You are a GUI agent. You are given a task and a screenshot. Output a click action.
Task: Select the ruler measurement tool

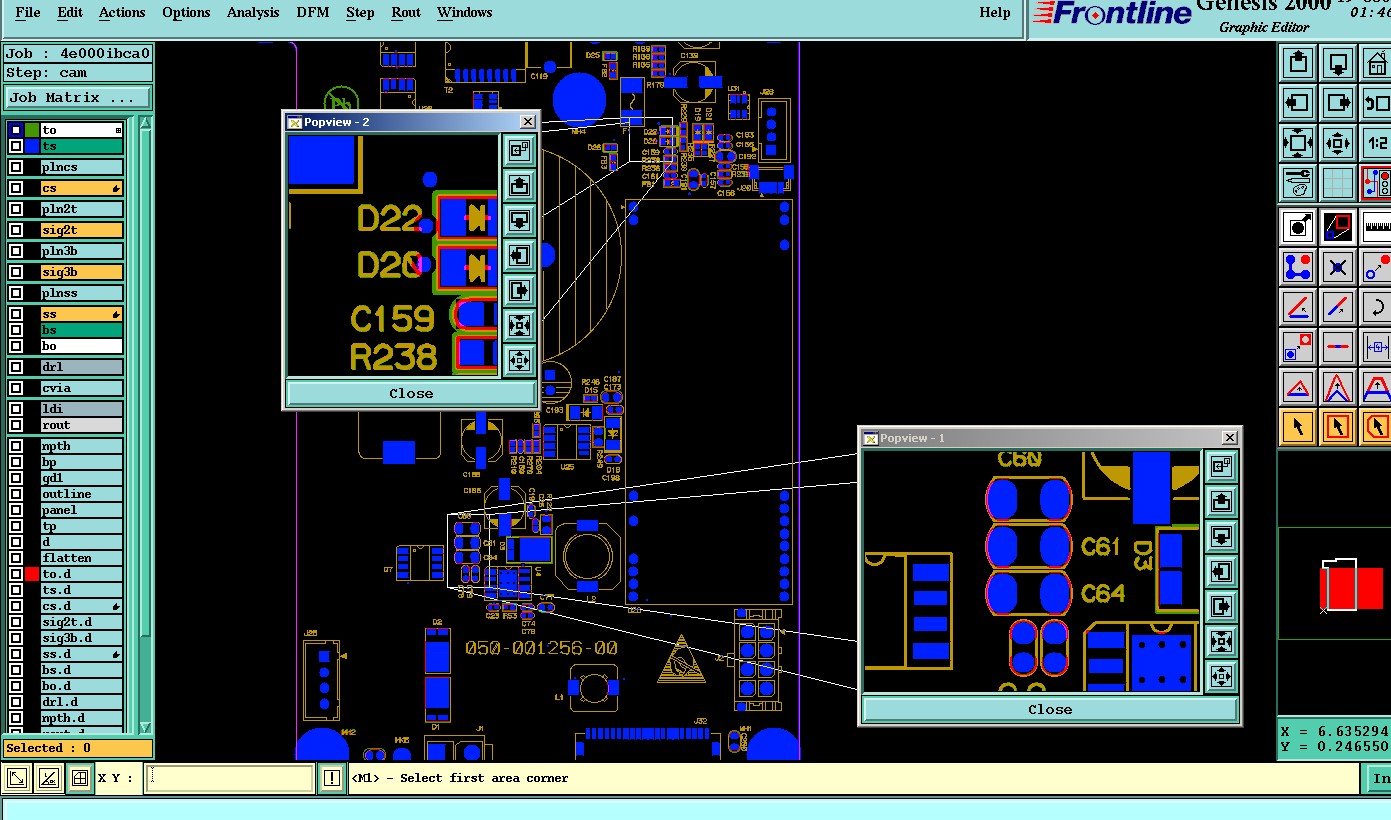(x=1377, y=227)
